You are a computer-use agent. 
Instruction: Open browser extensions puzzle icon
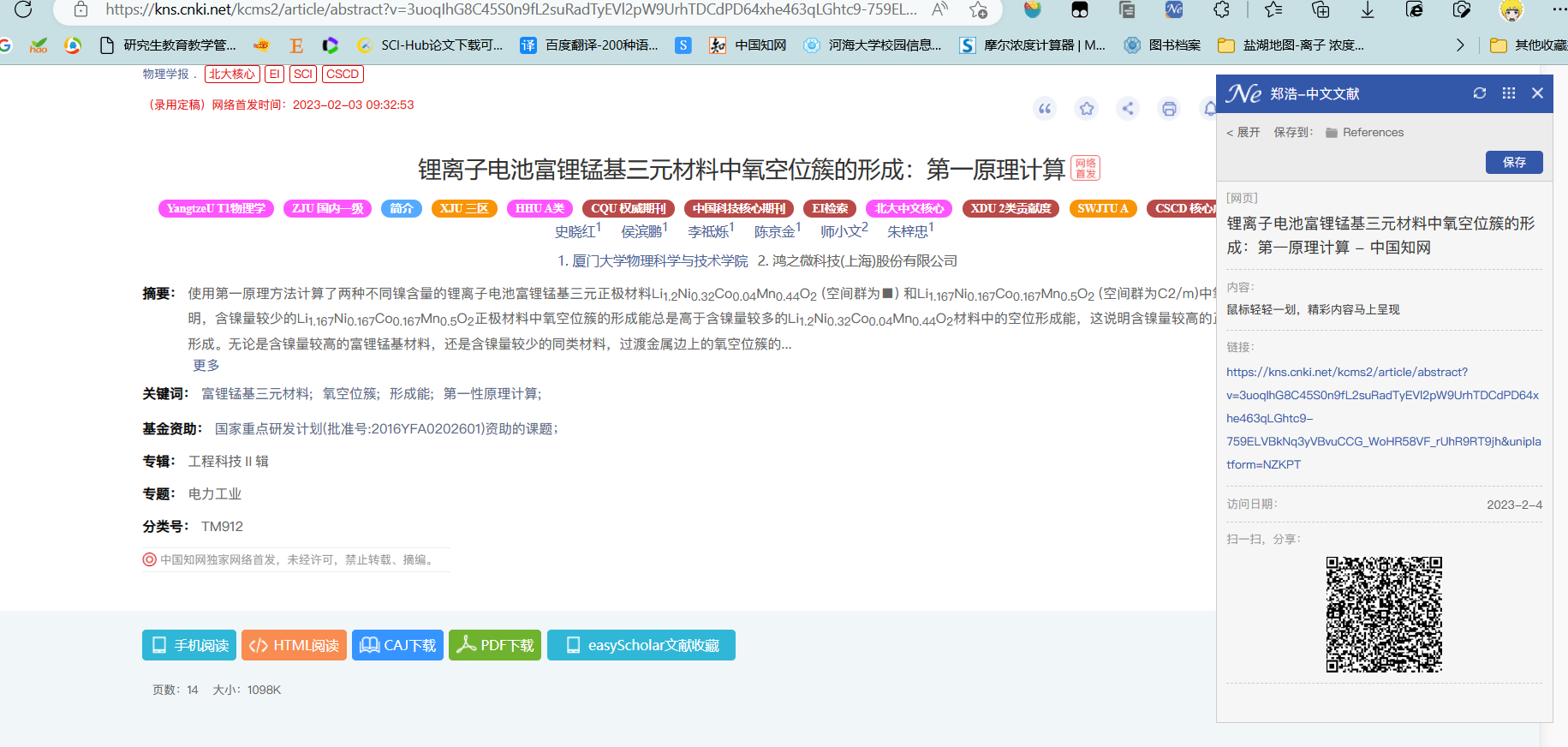pyautogui.click(x=1222, y=10)
